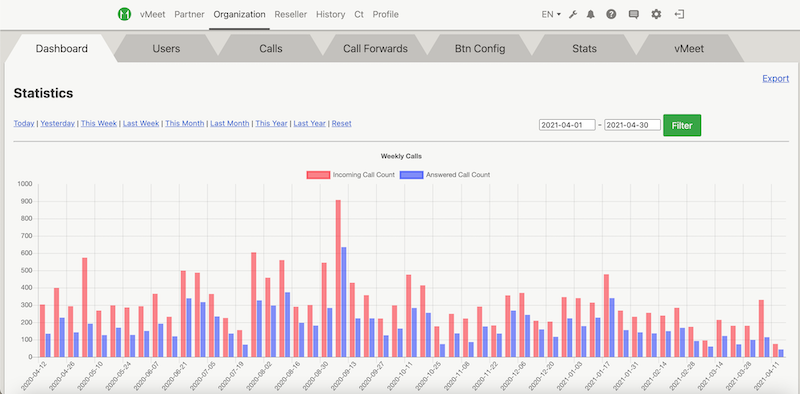The image size is (800, 394).
Task: Select the Organization menu item
Action: (239, 14)
